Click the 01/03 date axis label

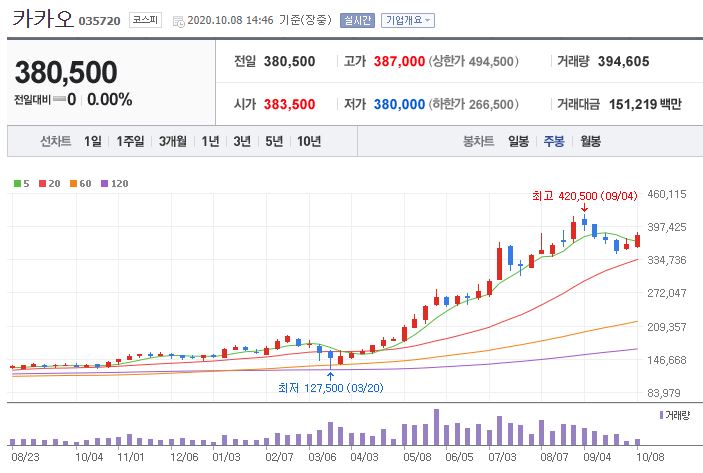tap(226, 457)
